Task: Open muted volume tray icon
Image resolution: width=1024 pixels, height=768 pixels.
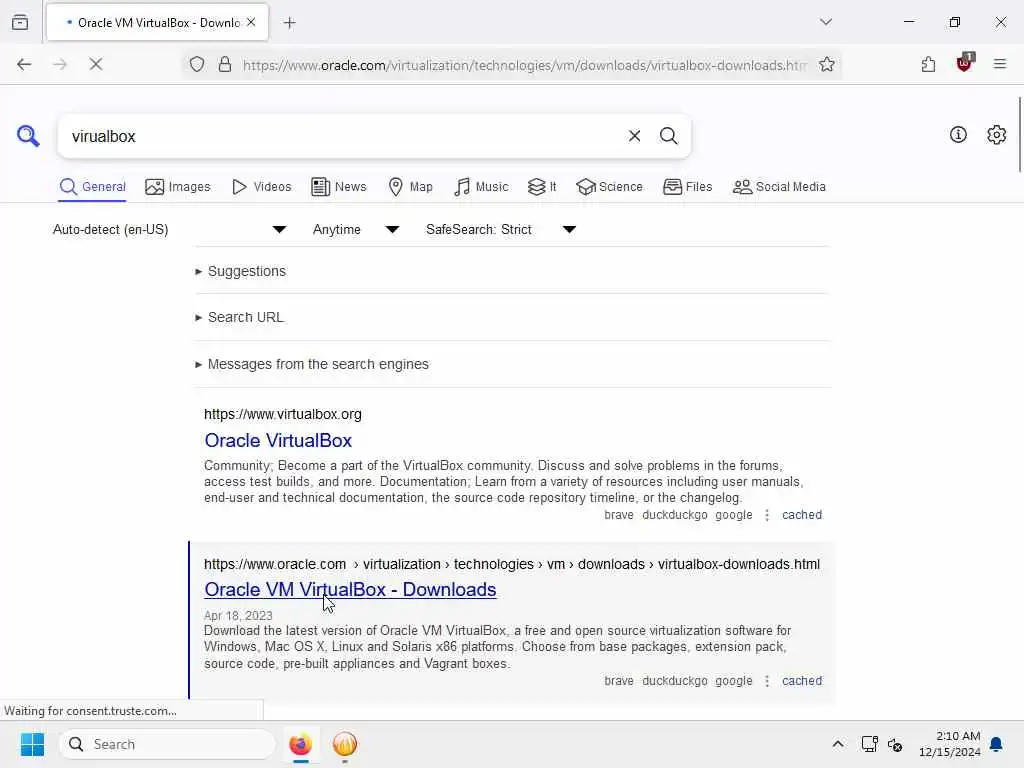Action: tap(895, 744)
